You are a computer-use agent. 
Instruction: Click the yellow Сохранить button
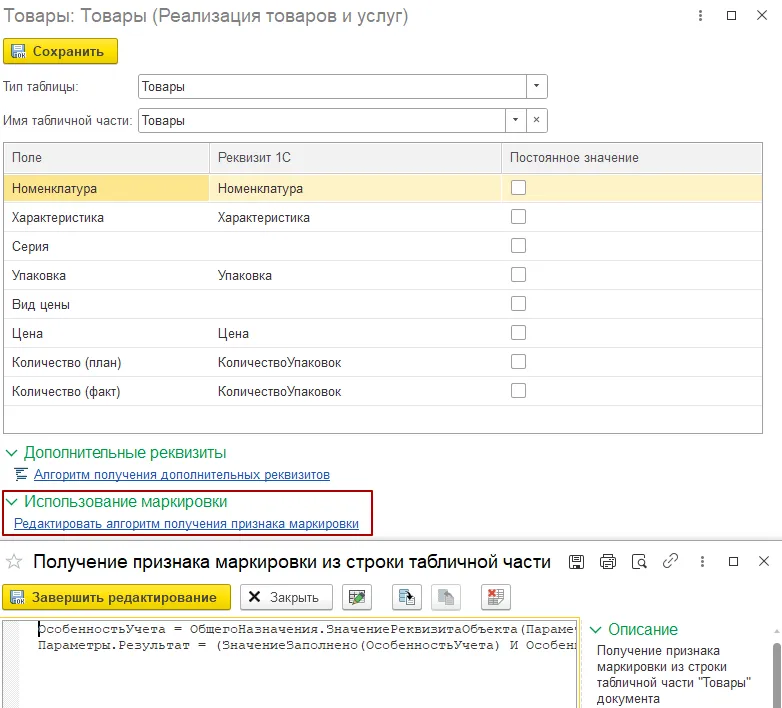(x=60, y=51)
